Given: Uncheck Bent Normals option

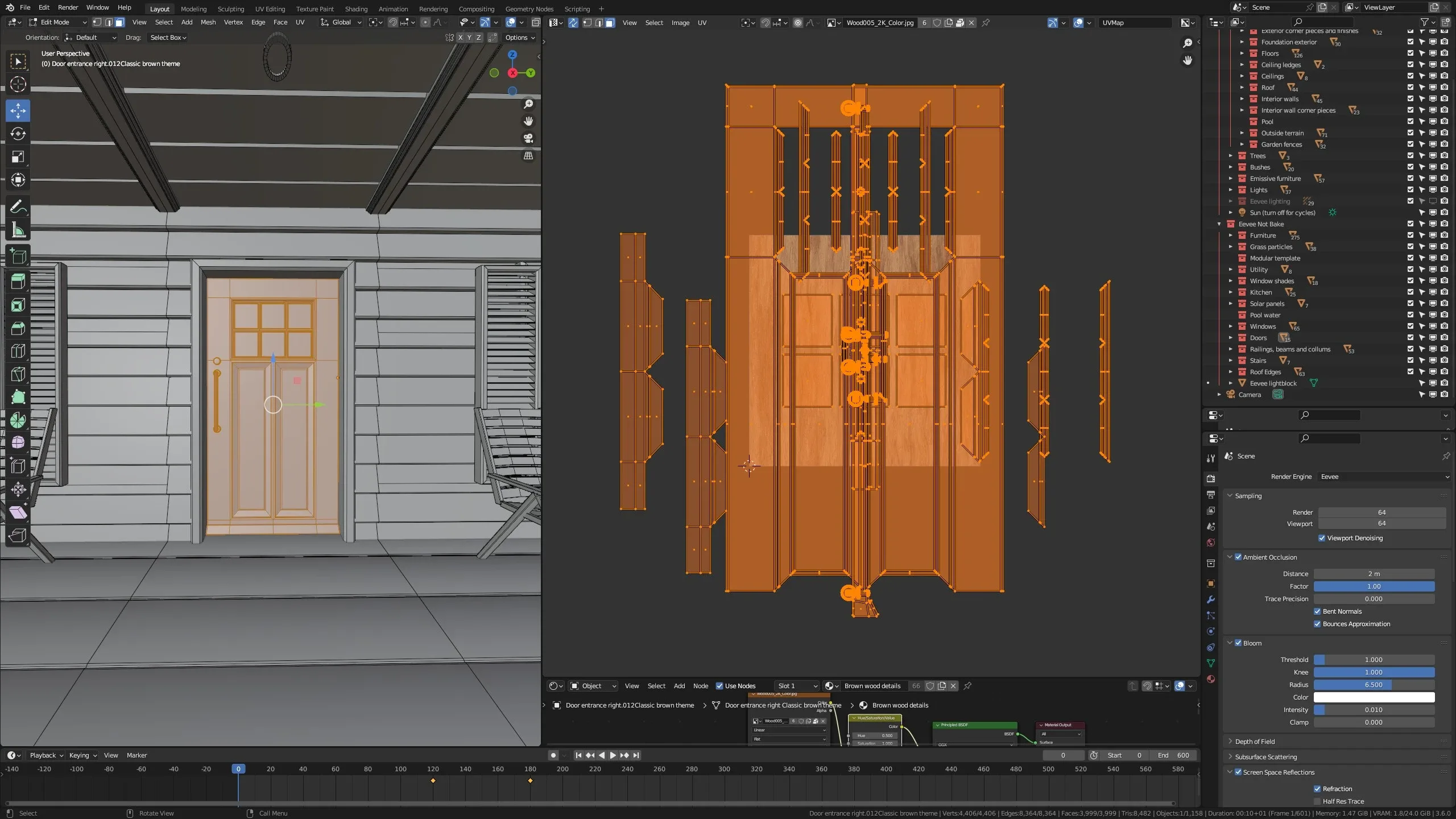Looking at the screenshot, I should [x=1317, y=611].
